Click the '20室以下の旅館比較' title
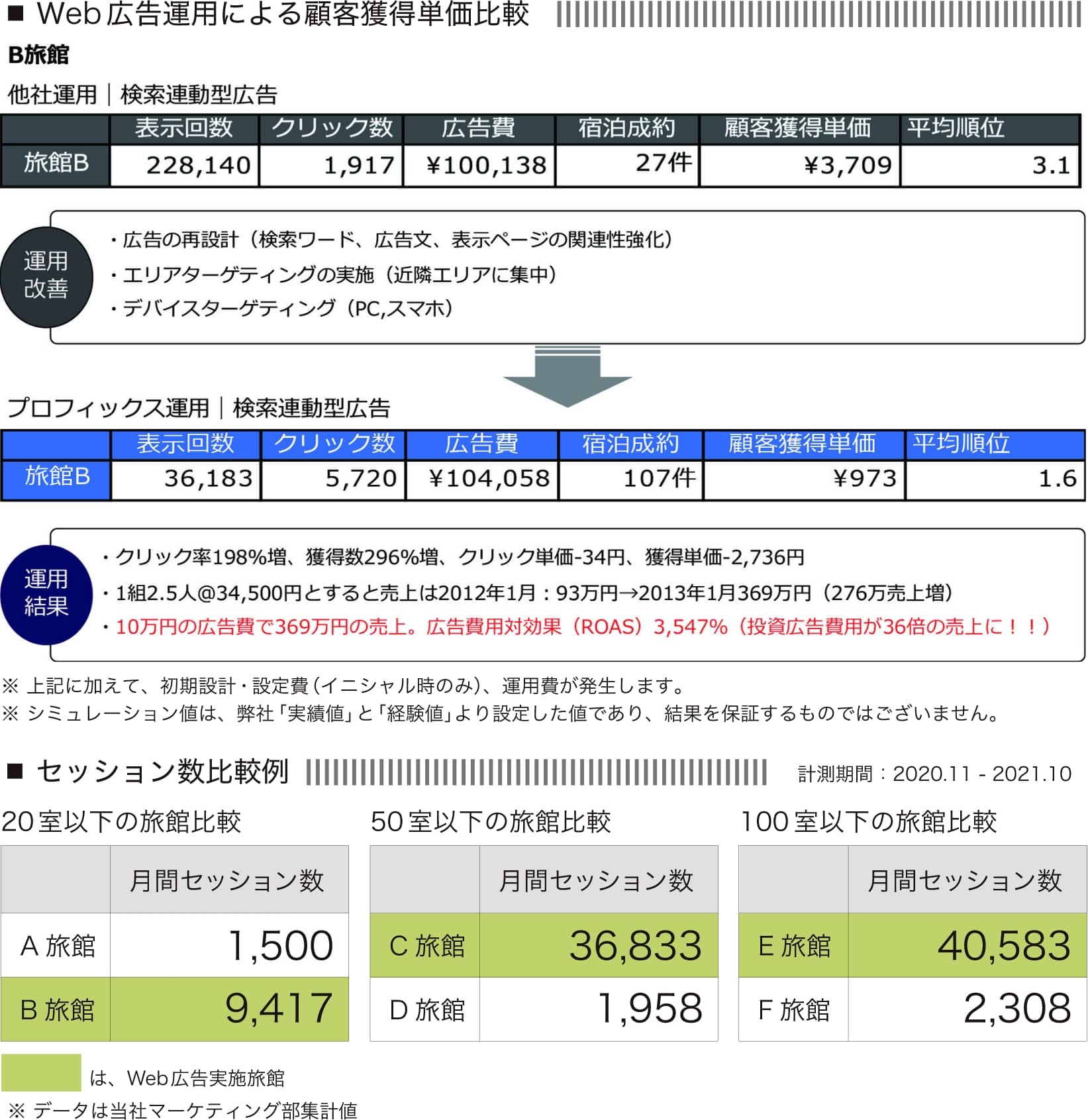 click(x=121, y=821)
